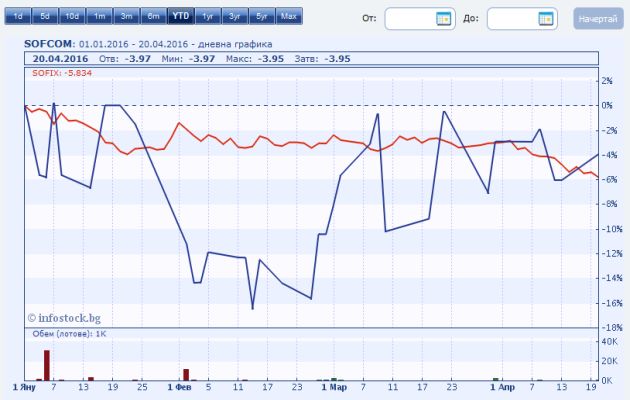This screenshot has width=630, height=400.
Task: Choose the 3yr range tab
Action: click(x=235, y=16)
